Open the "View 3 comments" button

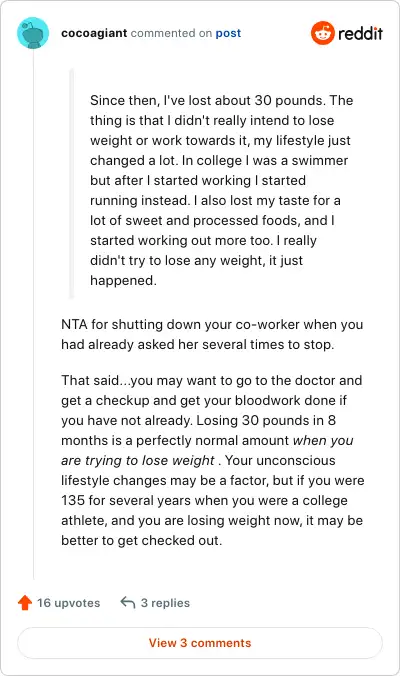tap(200, 643)
